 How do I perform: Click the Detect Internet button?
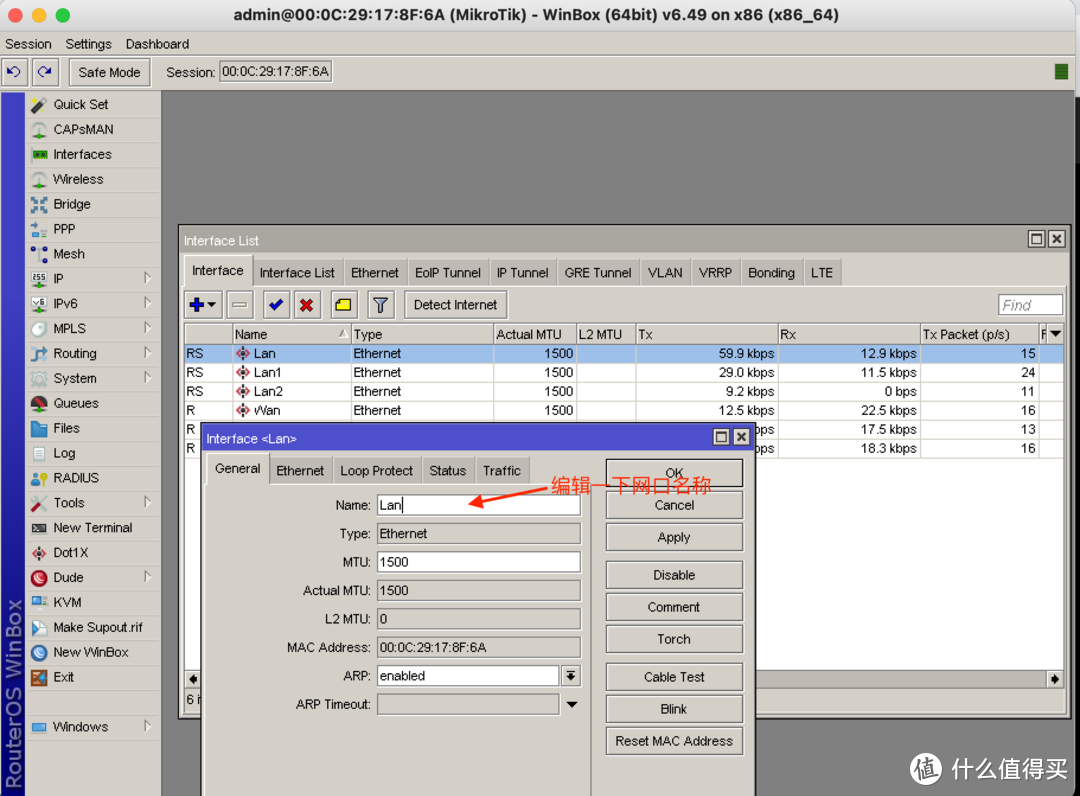pos(455,305)
